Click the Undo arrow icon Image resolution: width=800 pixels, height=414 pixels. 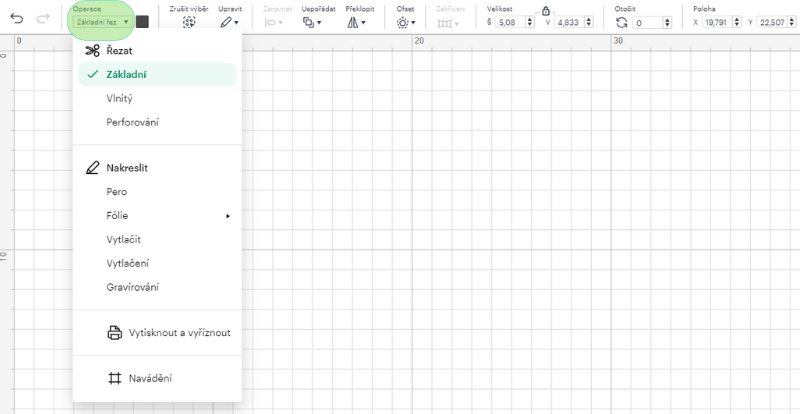17,19
